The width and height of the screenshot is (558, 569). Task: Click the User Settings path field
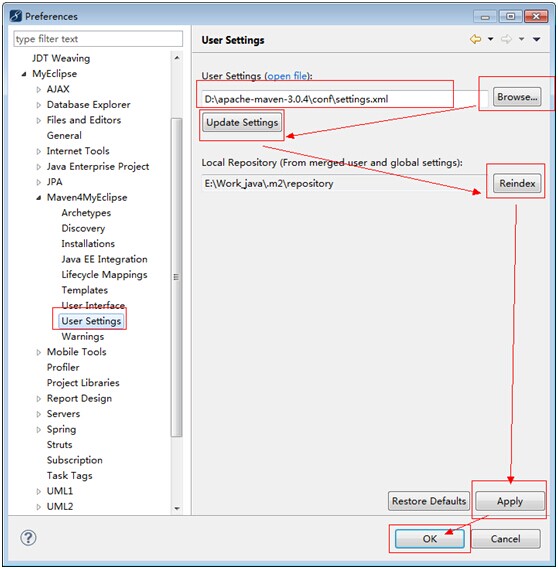pyautogui.click(x=346, y=99)
